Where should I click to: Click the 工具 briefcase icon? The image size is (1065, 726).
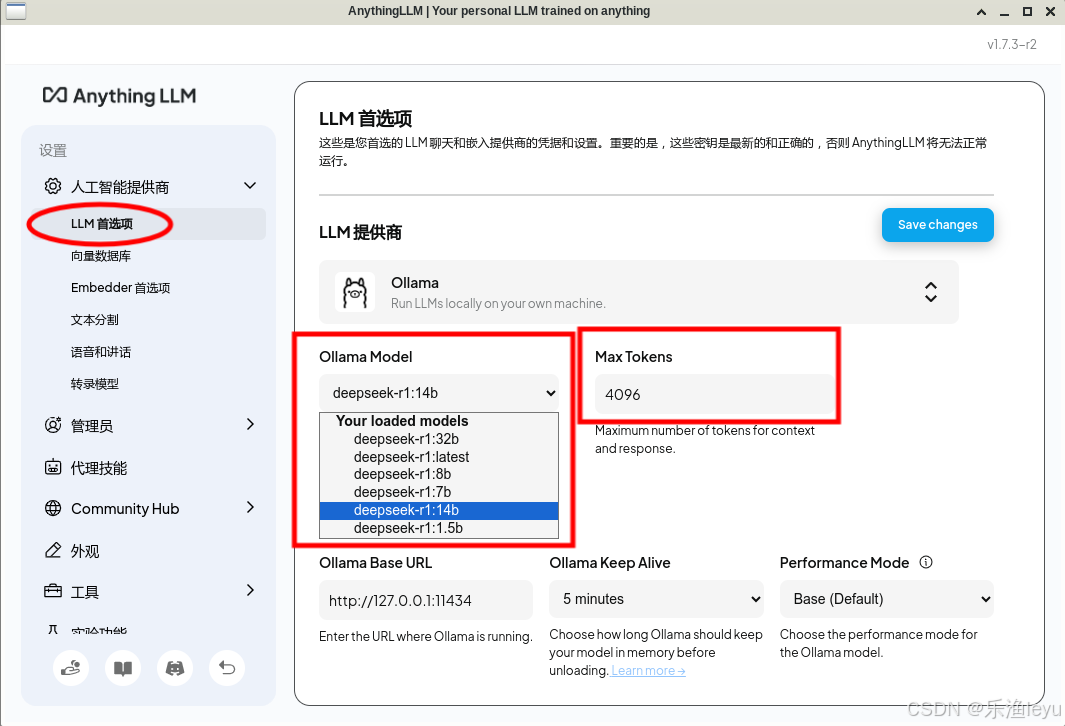click(53, 591)
